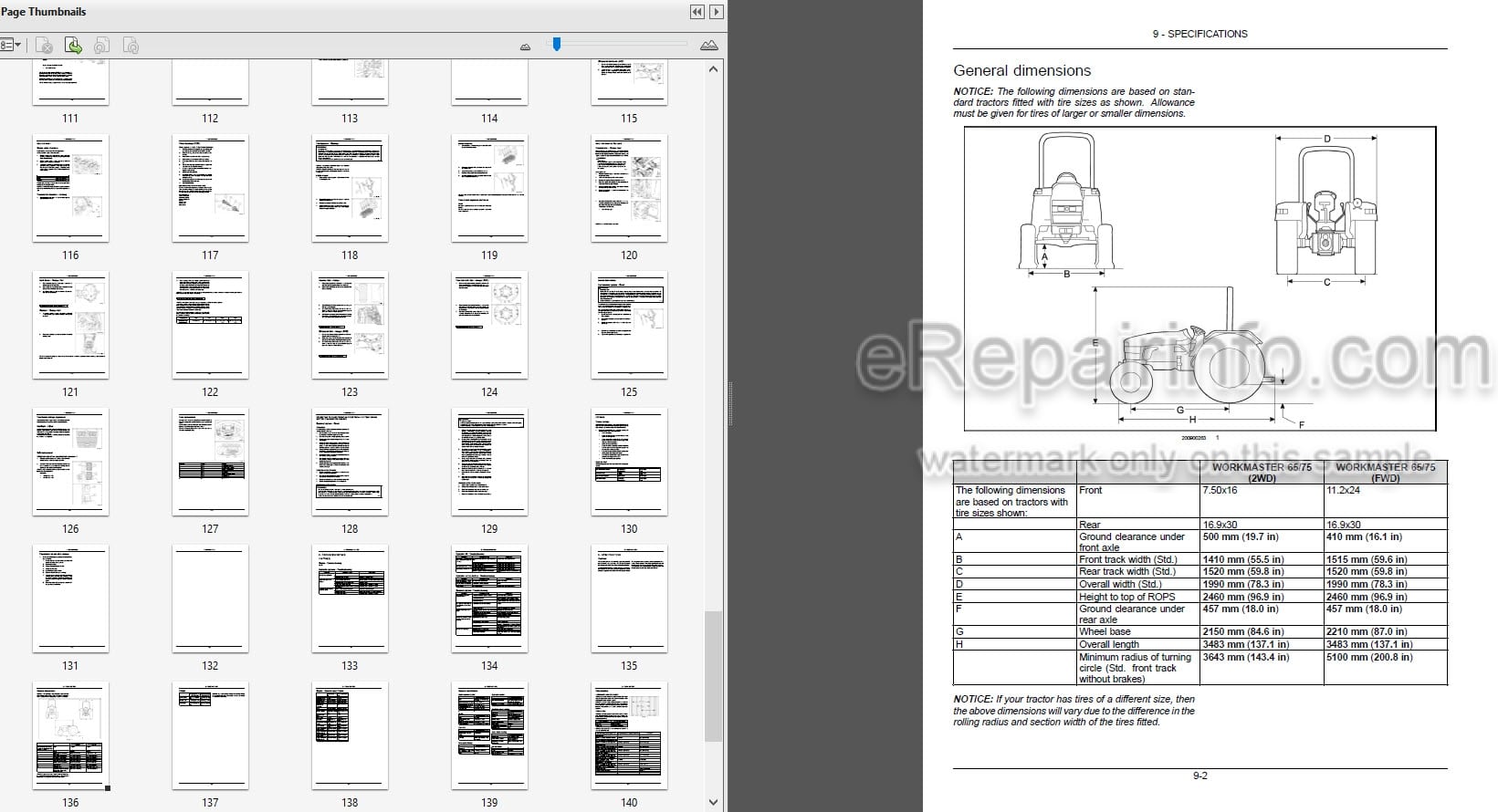Go to page 128 thumbnail

click(x=350, y=462)
